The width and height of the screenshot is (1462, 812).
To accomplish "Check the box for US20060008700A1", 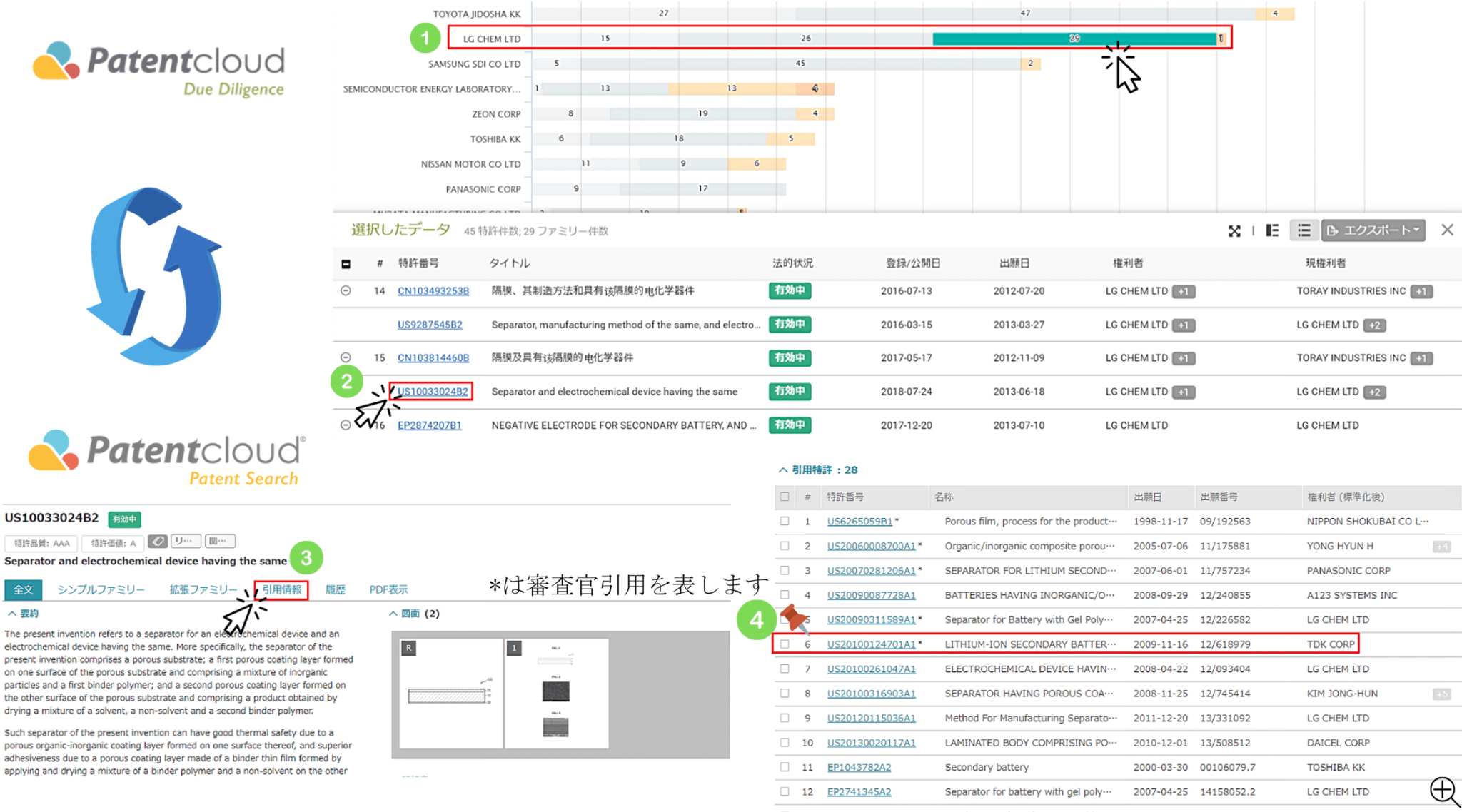I will 785,546.
